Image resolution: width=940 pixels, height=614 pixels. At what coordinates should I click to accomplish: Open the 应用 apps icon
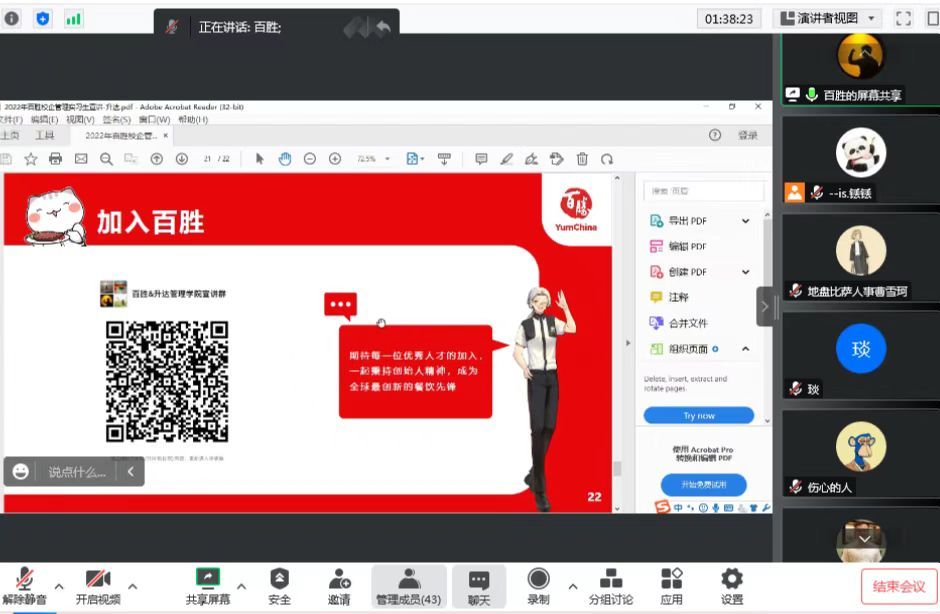(x=671, y=580)
